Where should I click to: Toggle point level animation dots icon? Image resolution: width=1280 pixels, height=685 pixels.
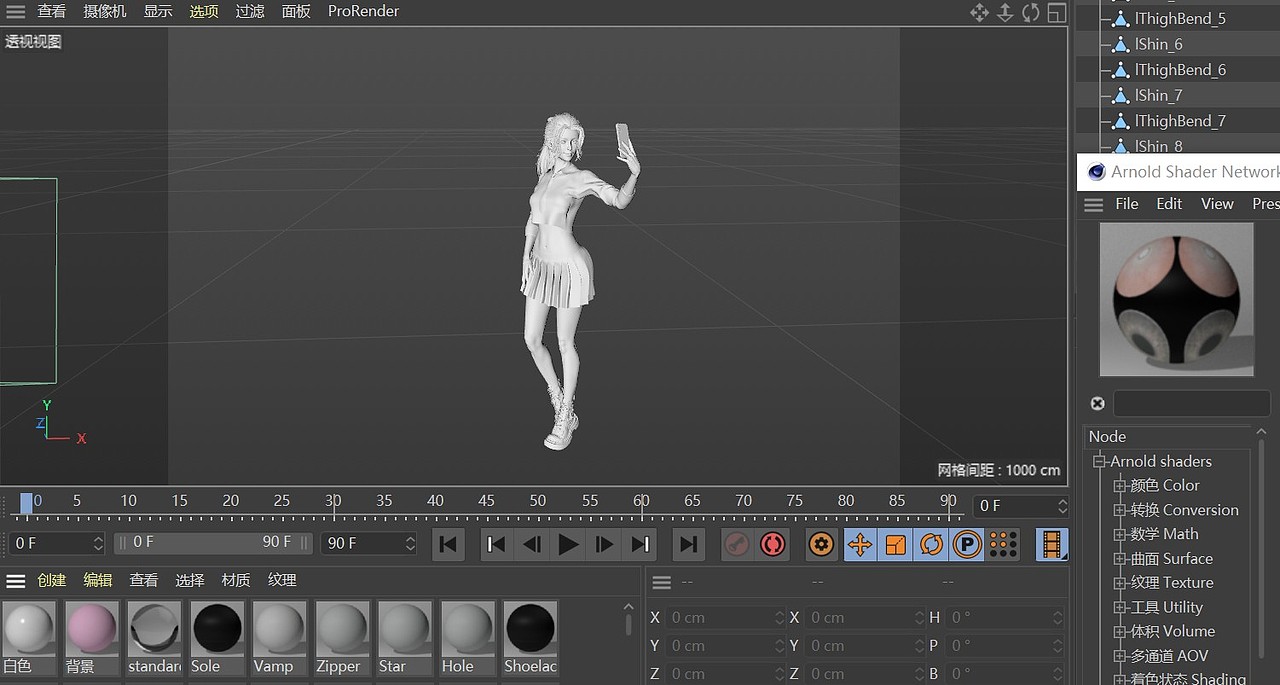1003,544
